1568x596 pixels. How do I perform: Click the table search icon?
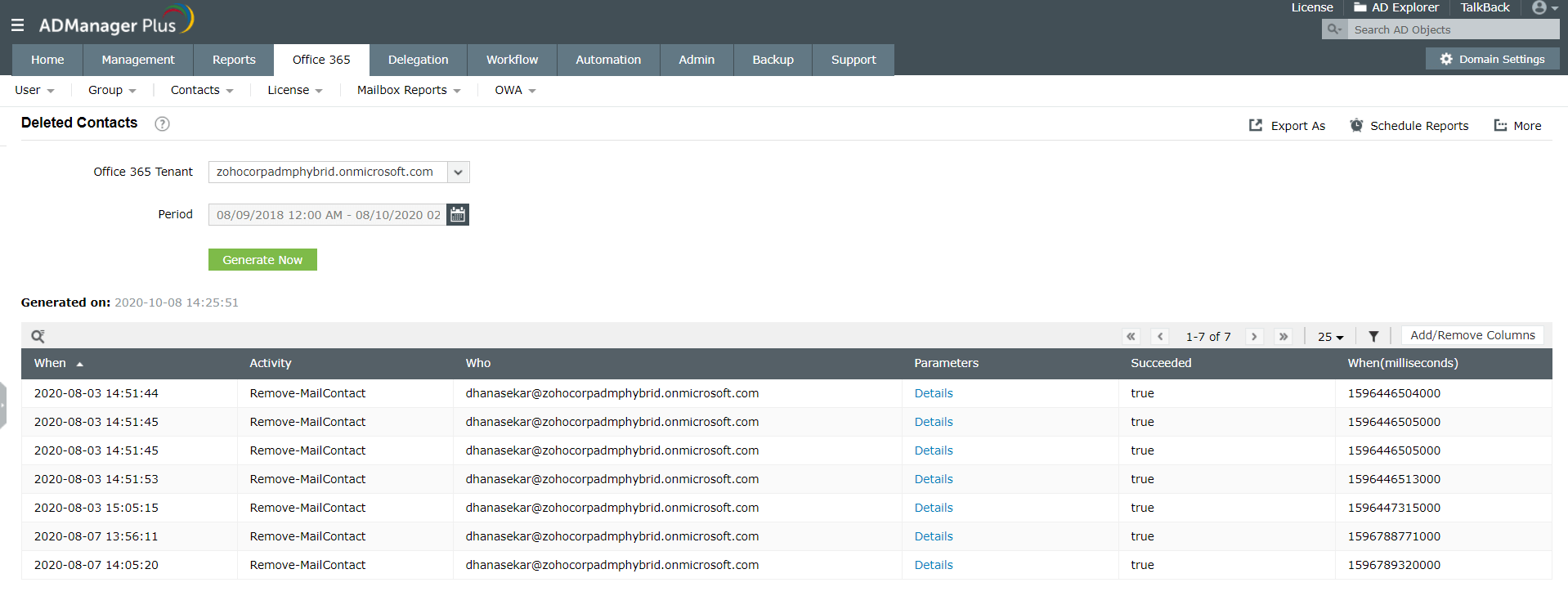pyautogui.click(x=38, y=336)
